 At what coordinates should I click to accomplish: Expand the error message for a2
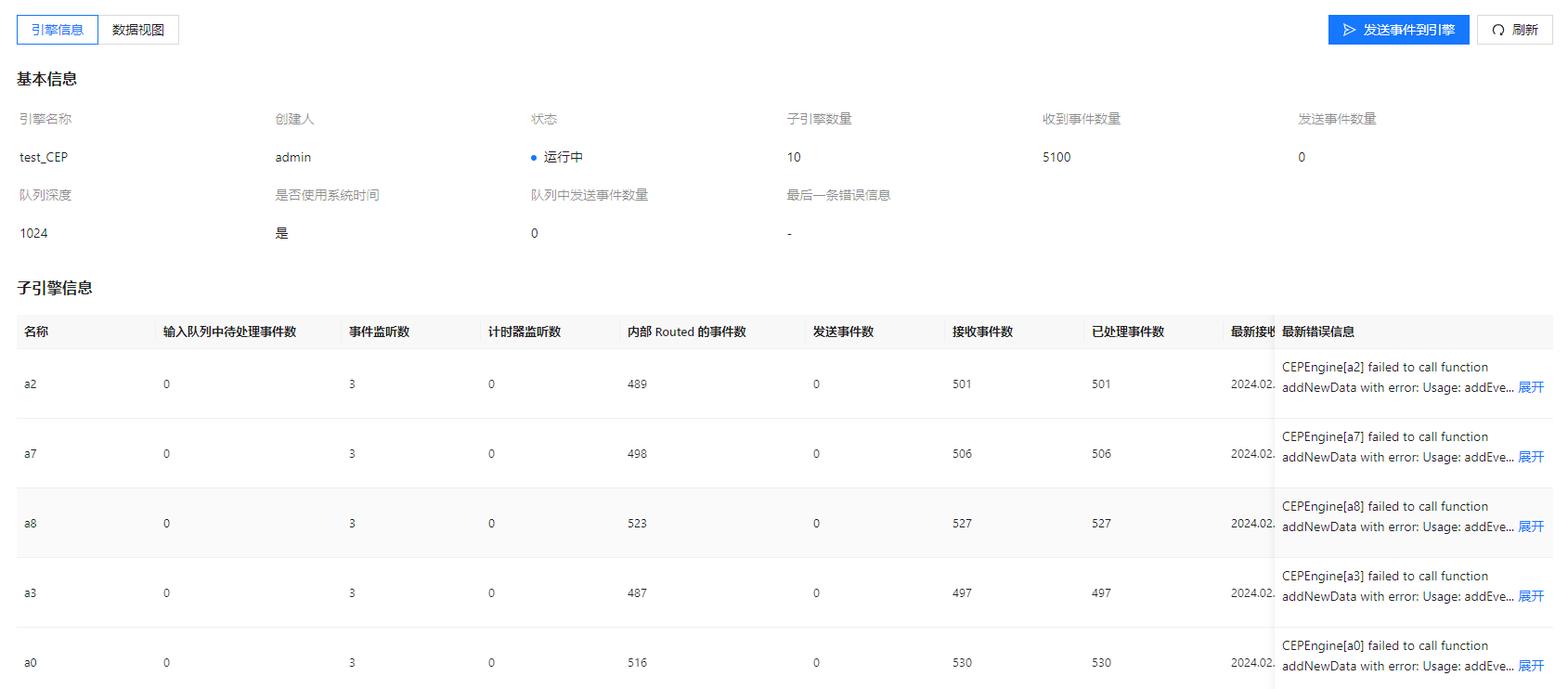[1531, 387]
